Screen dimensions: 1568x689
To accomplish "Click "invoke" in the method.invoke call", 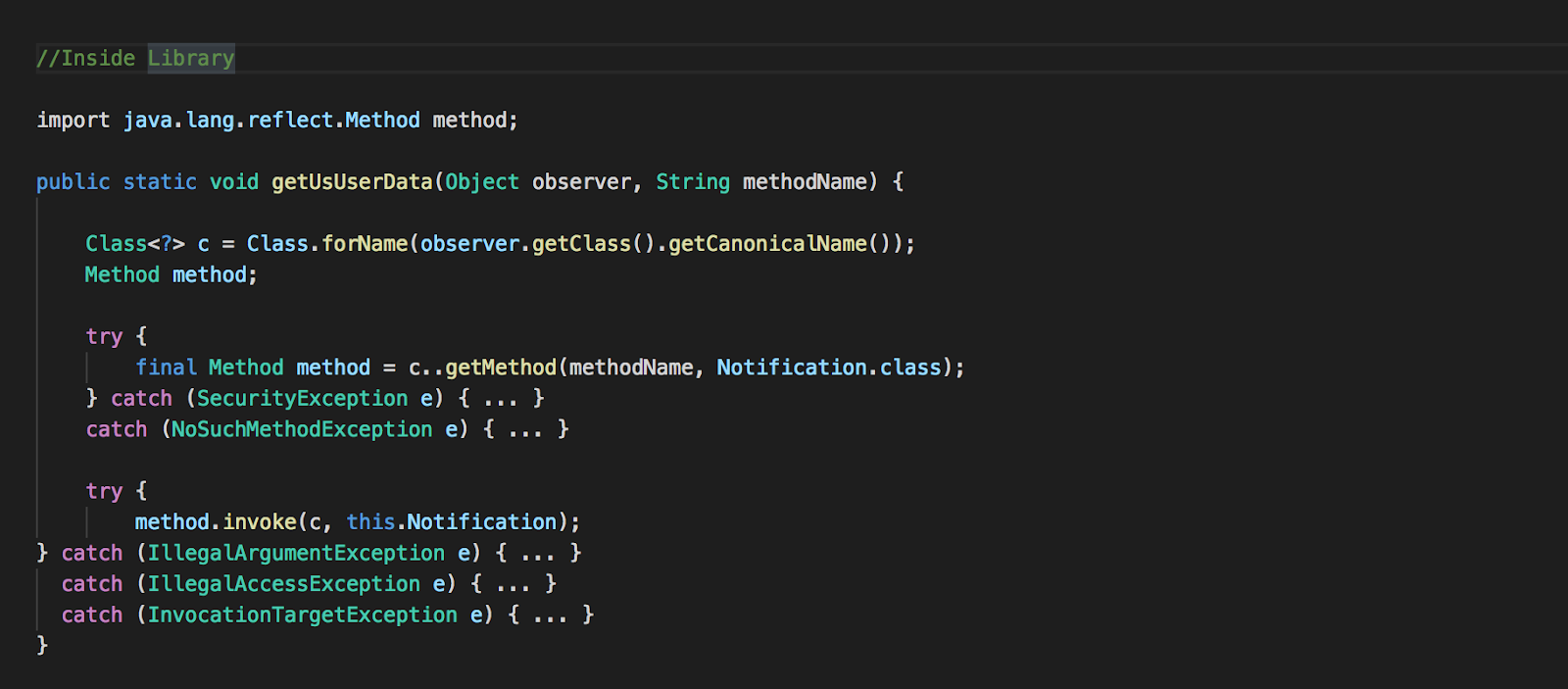I will pyautogui.click(x=260, y=521).
